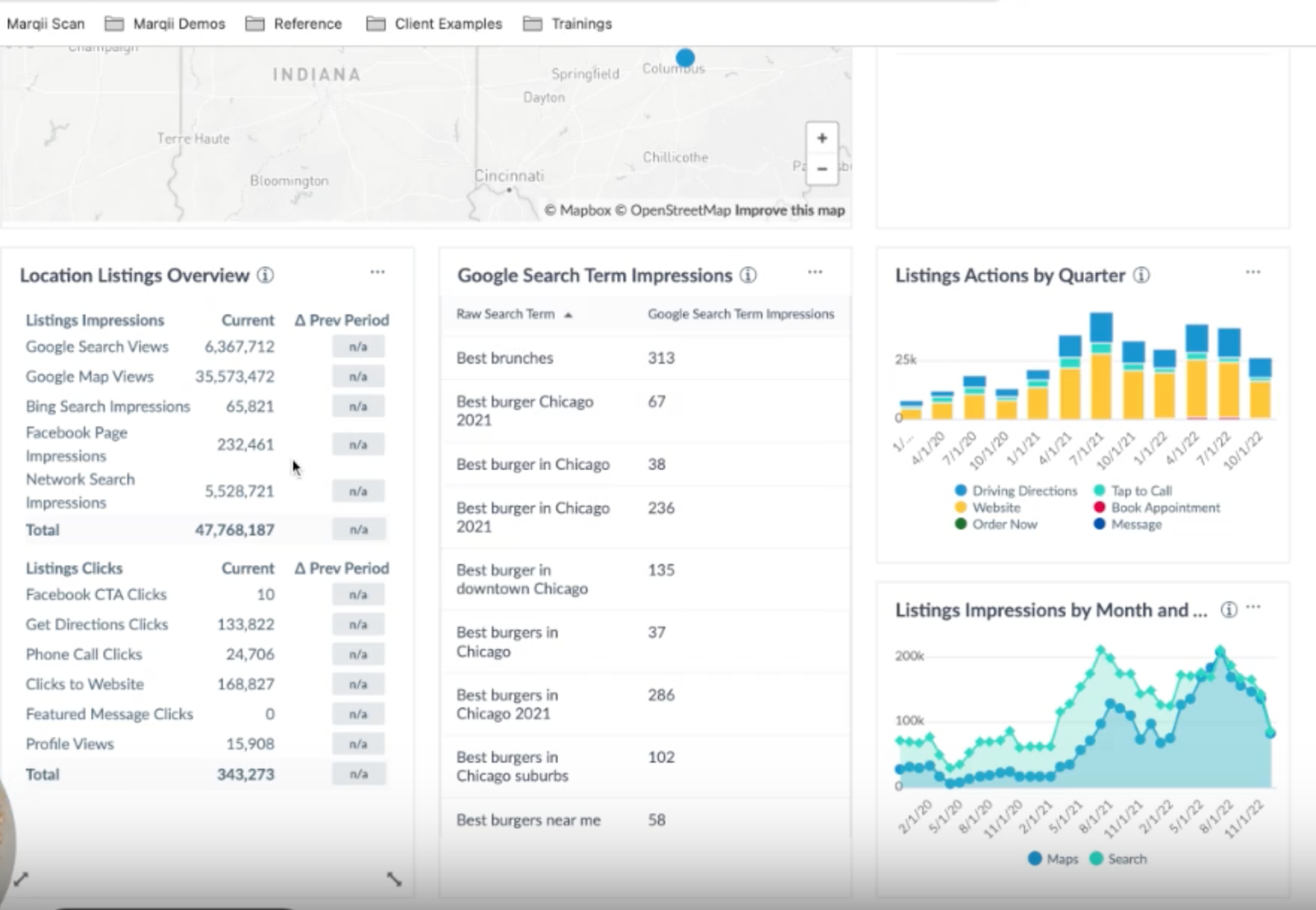Zoom out on the map
Screen dimensions: 1316x910
click(822, 169)
